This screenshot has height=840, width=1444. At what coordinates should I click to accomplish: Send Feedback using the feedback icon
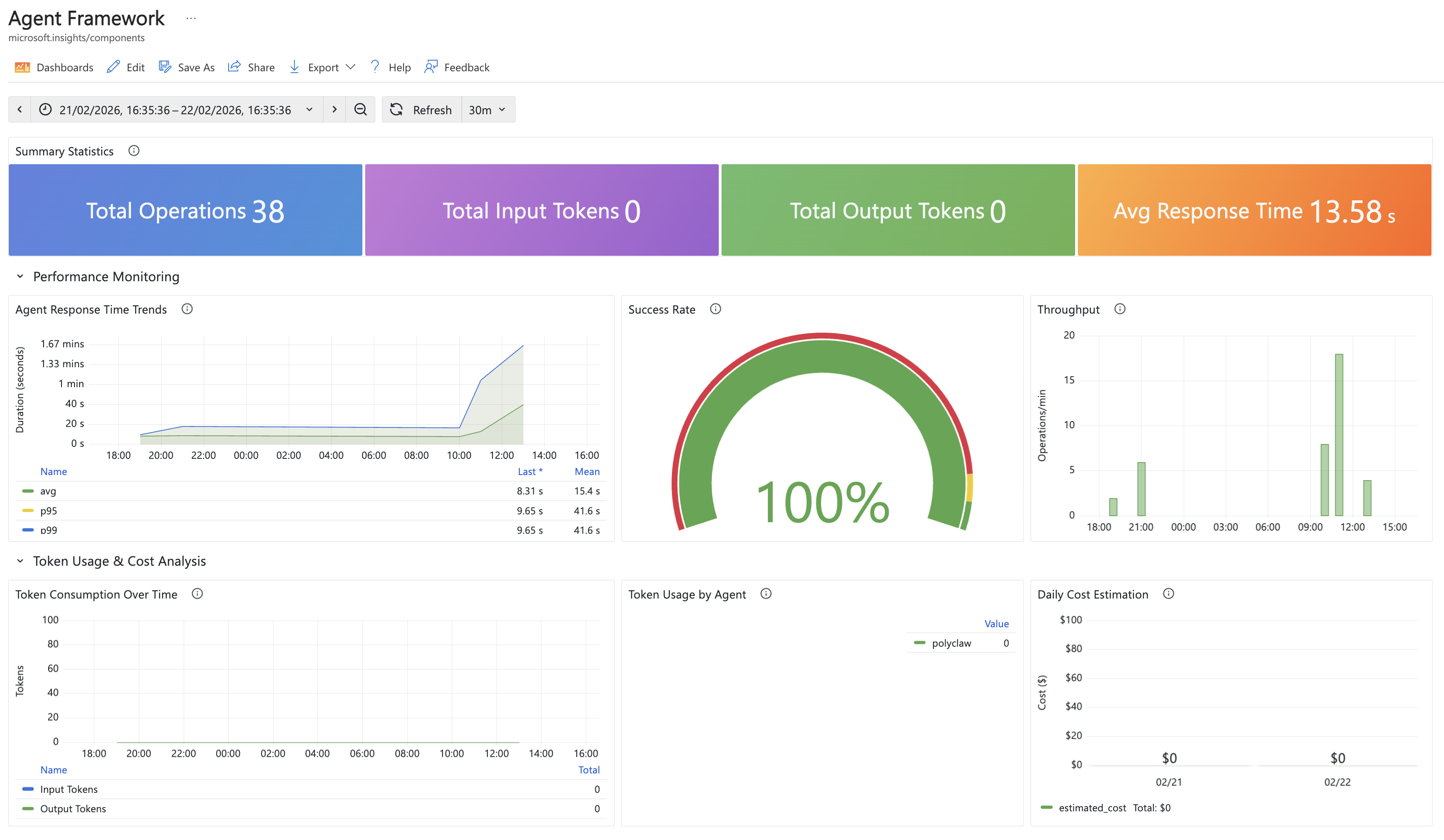430,67
